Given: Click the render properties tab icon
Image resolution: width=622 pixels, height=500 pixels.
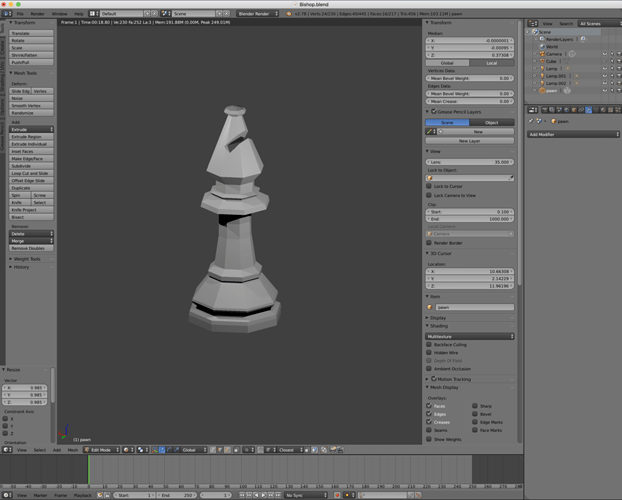Looking at the screenshot, I should pos(545,110).
